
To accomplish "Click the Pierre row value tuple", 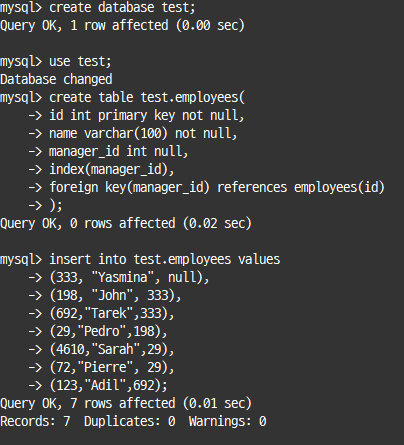I will [112, 368].
